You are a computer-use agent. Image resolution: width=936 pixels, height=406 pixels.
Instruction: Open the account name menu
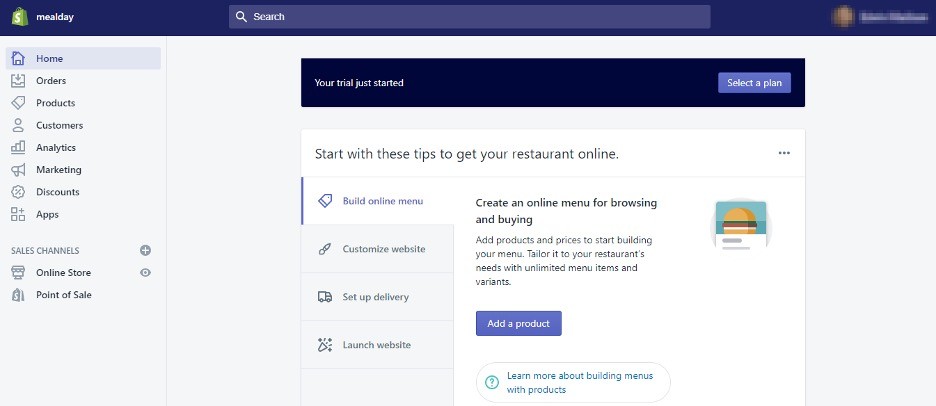[893, 17]
